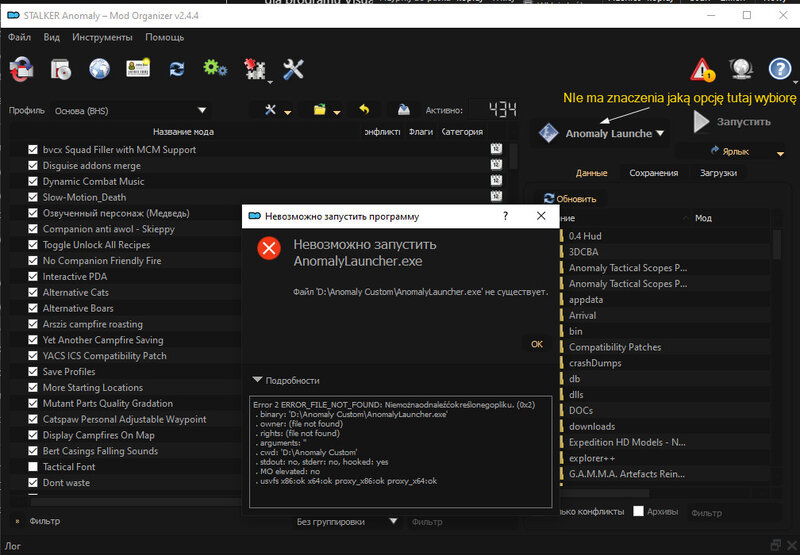
Task: Collapse the Подробности details section
Action: [287, 380]
